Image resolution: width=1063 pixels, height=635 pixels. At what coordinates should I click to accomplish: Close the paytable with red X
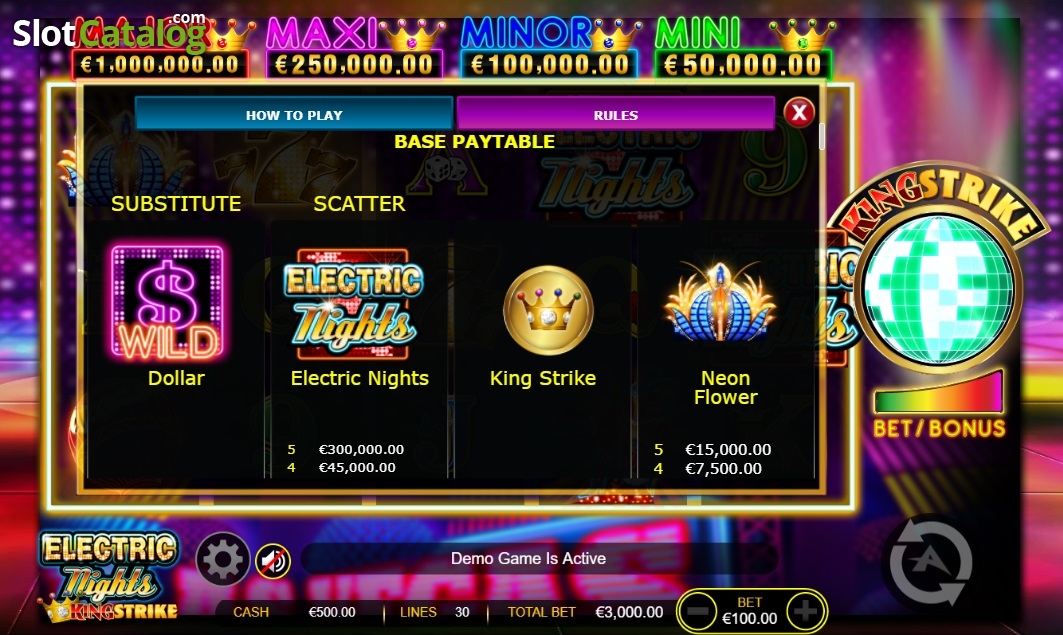799,112
